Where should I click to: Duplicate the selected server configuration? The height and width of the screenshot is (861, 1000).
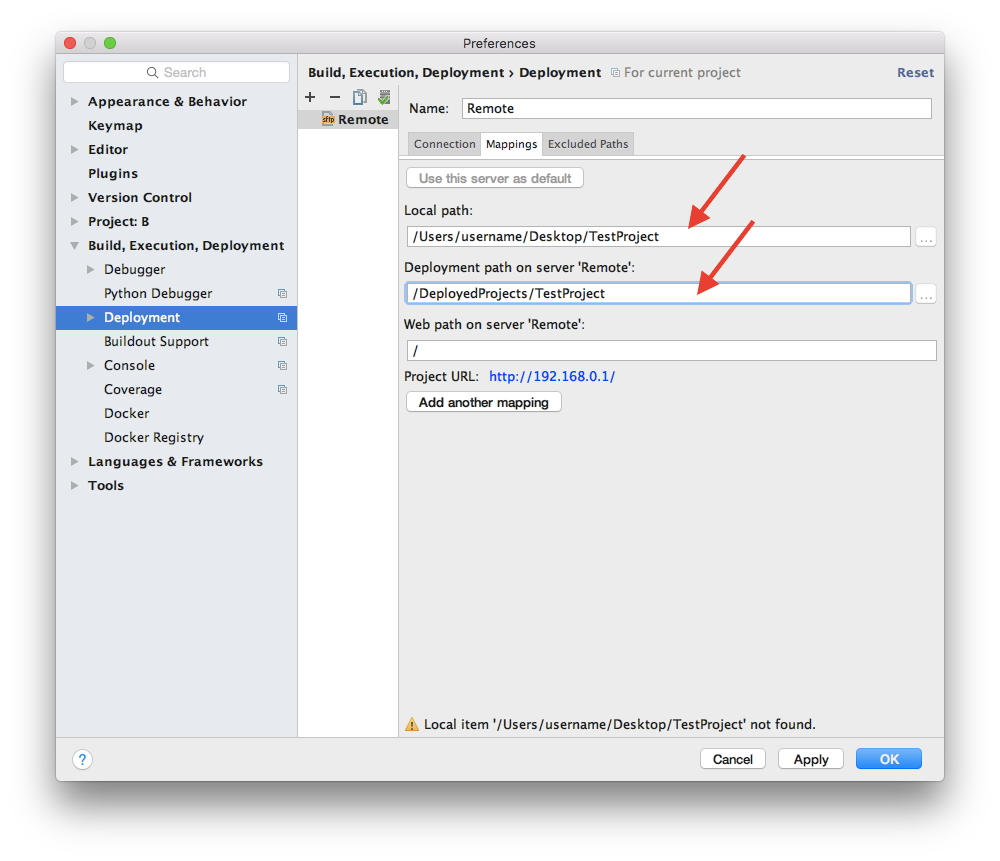359,97
